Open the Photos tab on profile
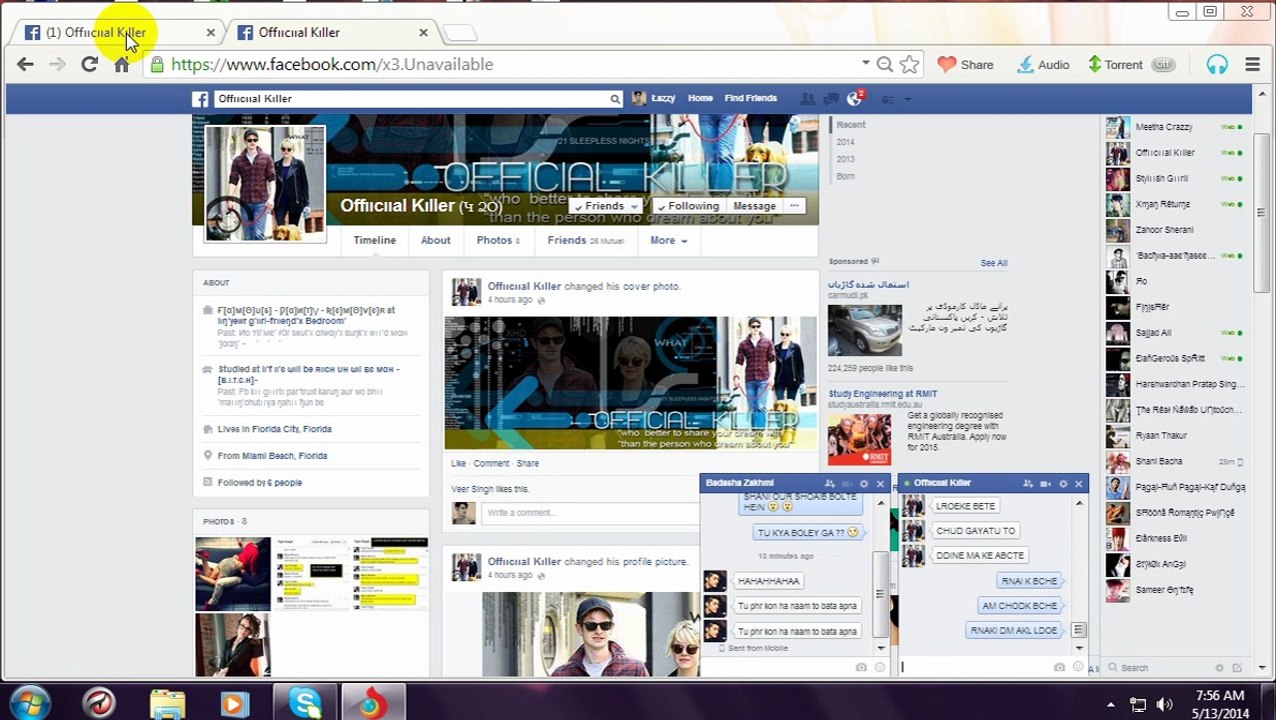1276x720 pixels. [x=498, y=241]
